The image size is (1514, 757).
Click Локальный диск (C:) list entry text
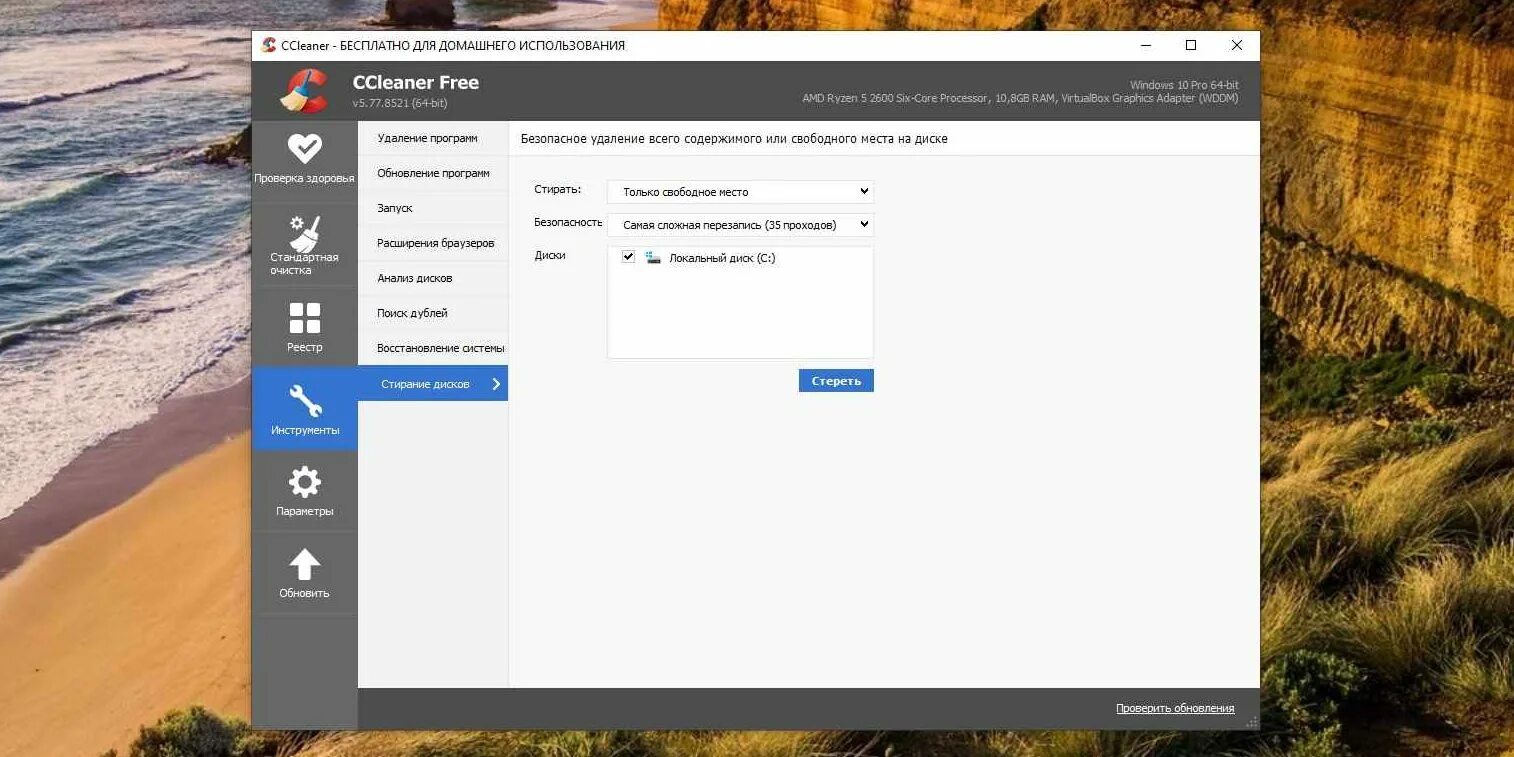click(722, 258)
